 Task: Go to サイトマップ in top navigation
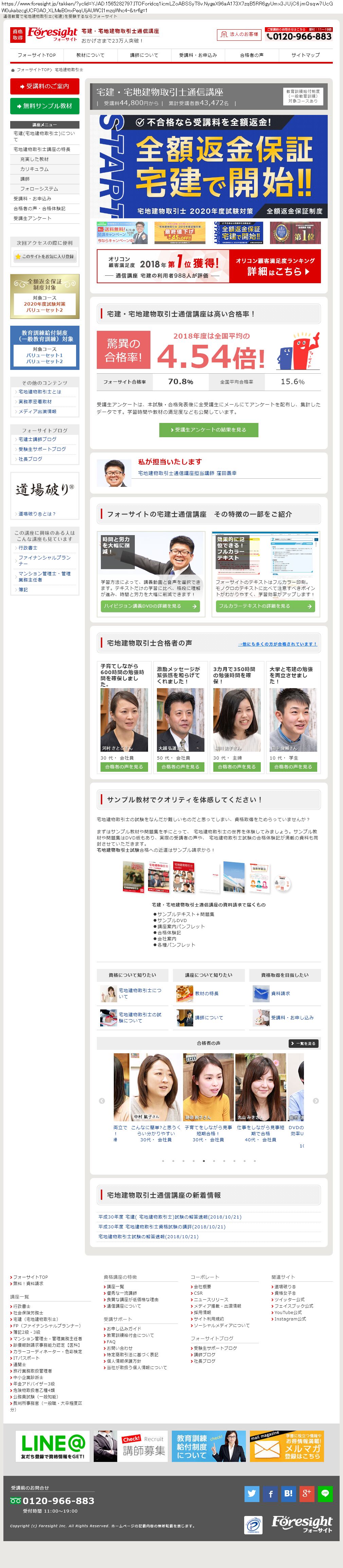[x=305, y=55]
